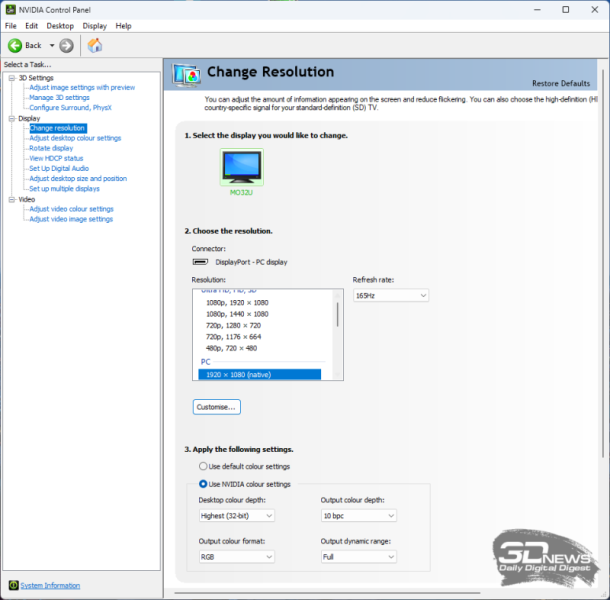Click the Customise... button
The height and width of the screenshot is (600, 610).
tap(216, 407)
